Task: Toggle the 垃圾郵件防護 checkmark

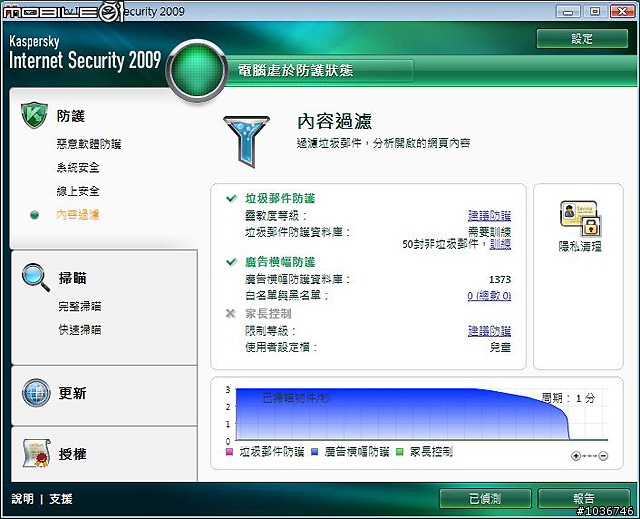Action: pos(231,198)
